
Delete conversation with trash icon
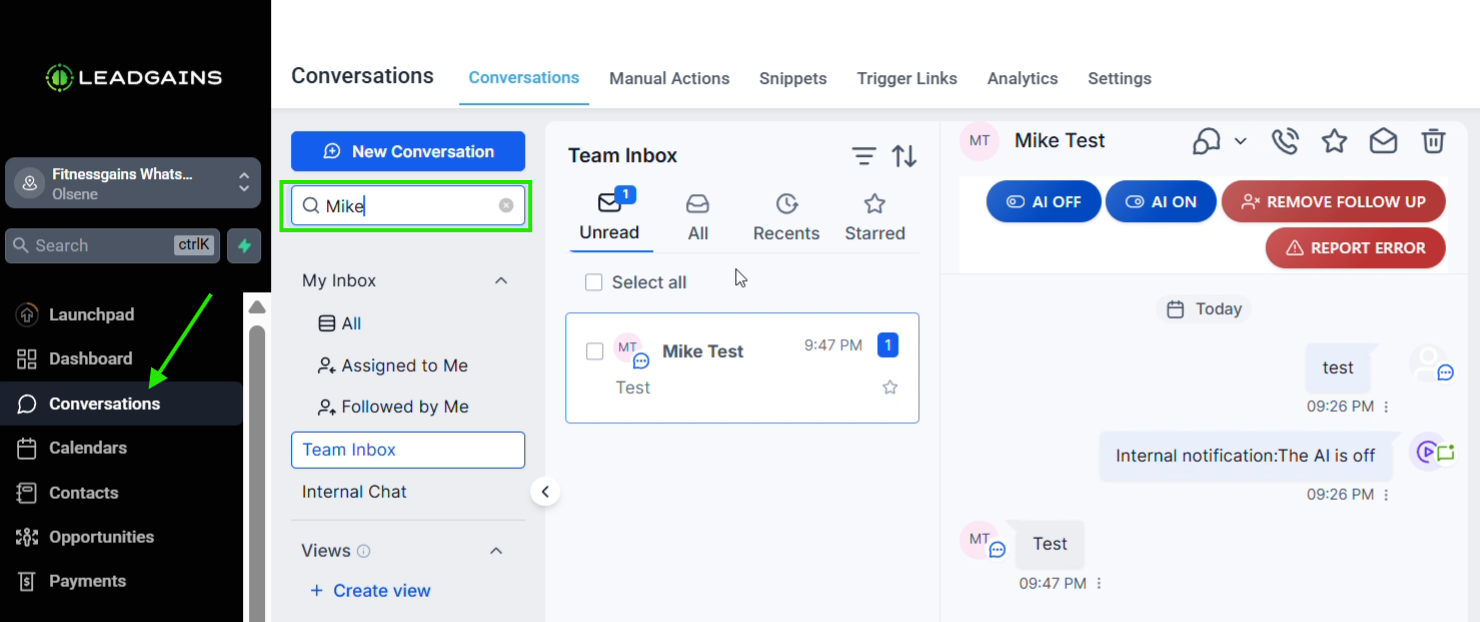tap(1434, 141)
